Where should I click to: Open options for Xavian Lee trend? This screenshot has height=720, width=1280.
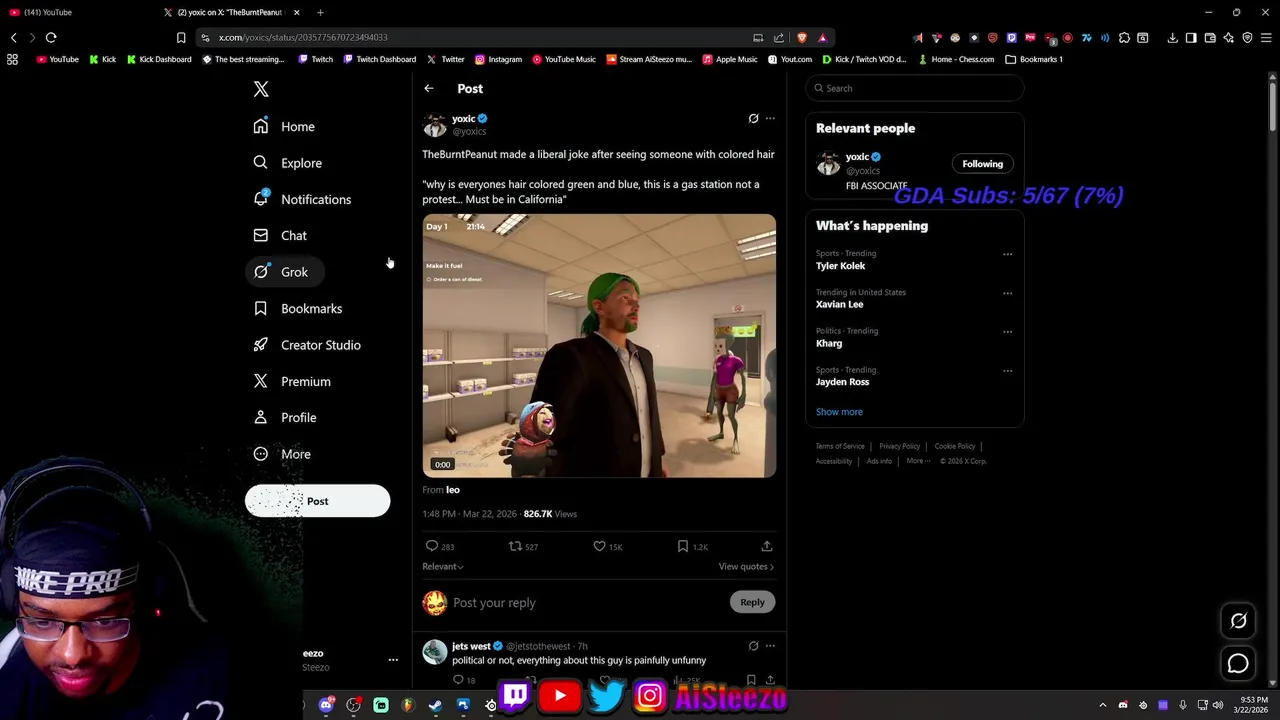coord(1007,293)
